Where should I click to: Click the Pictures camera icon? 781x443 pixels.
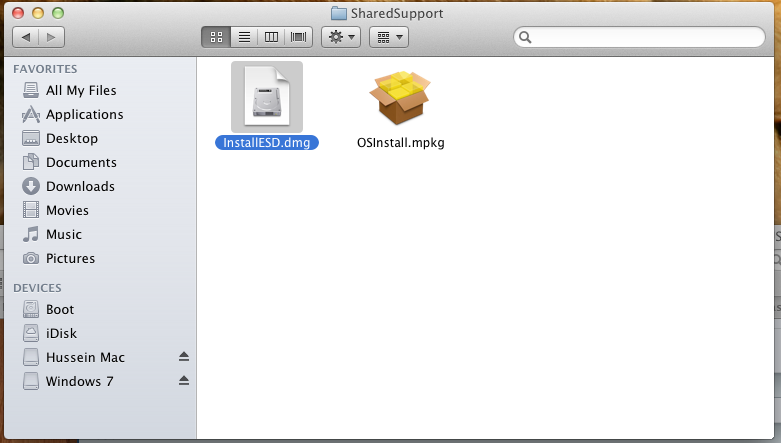[31, 258]
